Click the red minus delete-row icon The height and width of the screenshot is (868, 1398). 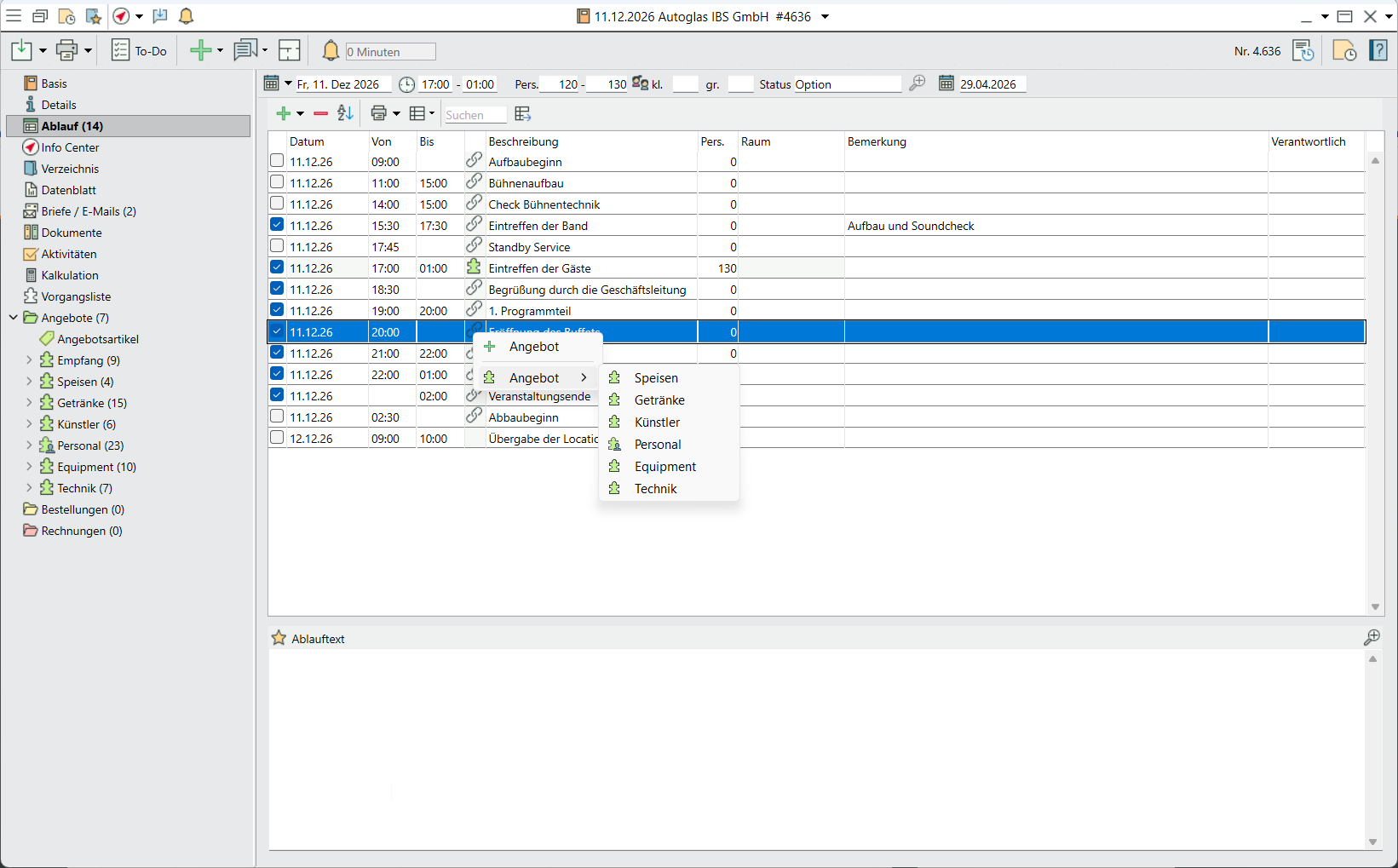point(320,113)
